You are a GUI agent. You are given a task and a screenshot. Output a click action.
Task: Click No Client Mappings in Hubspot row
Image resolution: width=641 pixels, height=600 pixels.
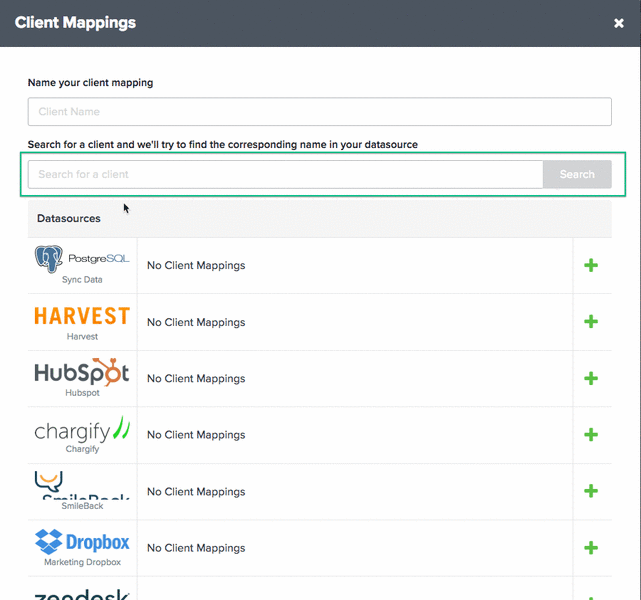coord(196,379)
